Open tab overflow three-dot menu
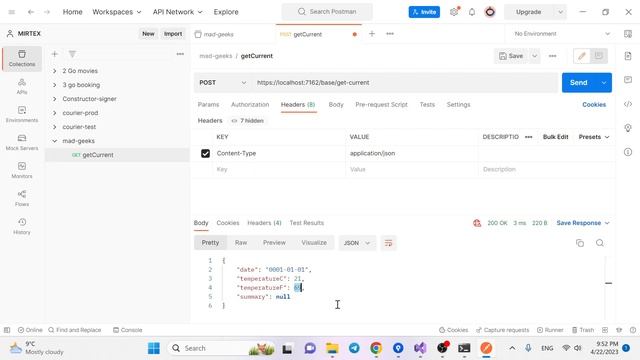The width and height of the screenshot is (640, 360). pyautogui.click(x=390, y=34)
